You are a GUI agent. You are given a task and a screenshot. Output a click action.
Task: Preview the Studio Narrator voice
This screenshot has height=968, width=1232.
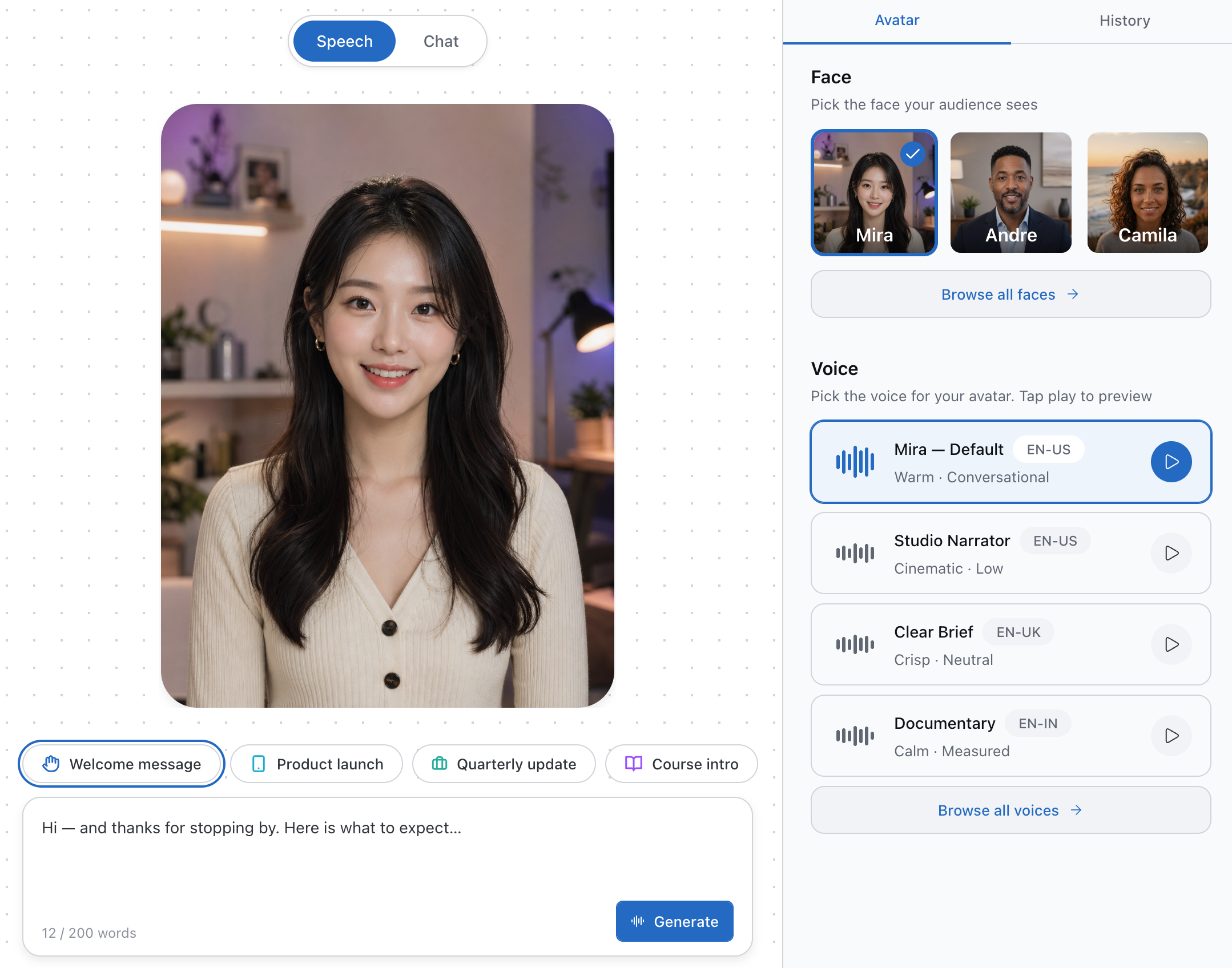pyautogui.click(x=1171, y=553)
